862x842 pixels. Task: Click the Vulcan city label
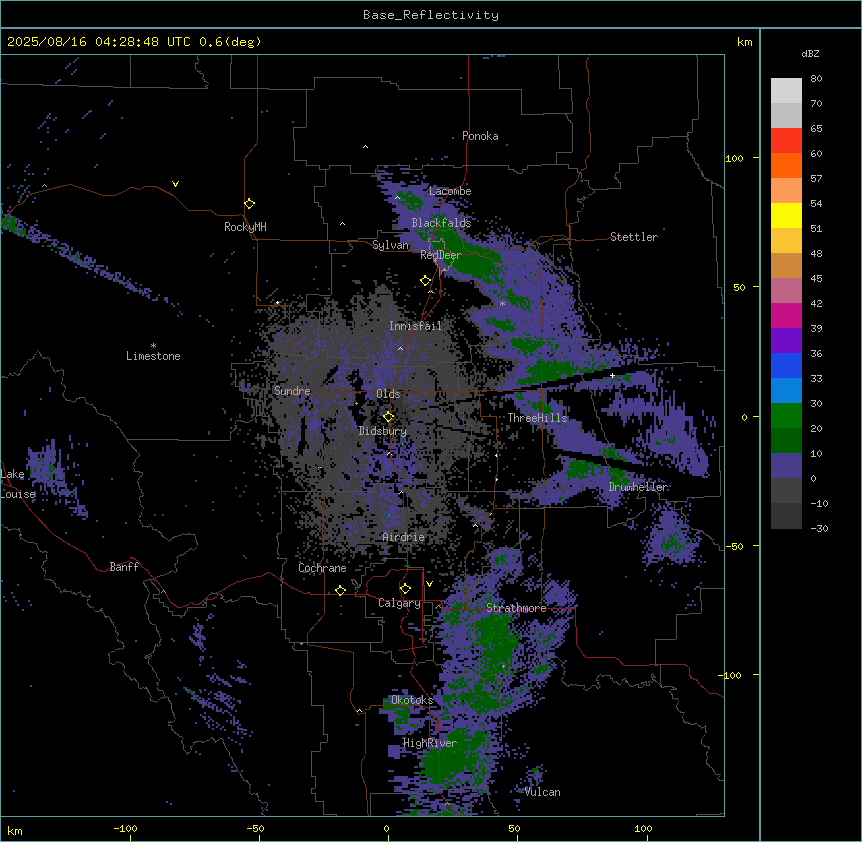542,792
